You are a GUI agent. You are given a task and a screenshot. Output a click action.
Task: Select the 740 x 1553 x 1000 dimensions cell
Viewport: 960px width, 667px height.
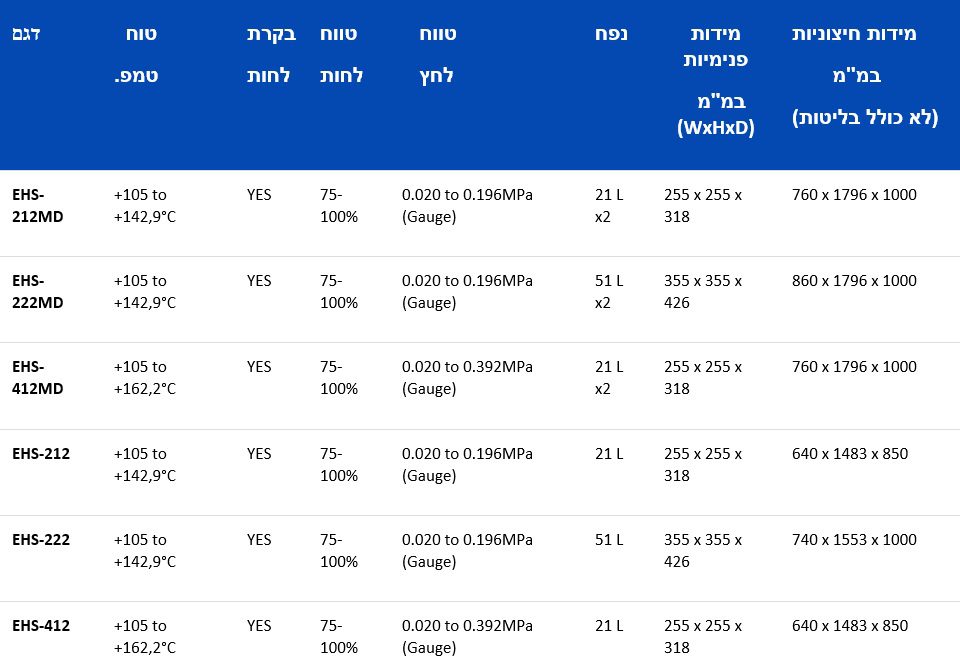tap(854, 540)
